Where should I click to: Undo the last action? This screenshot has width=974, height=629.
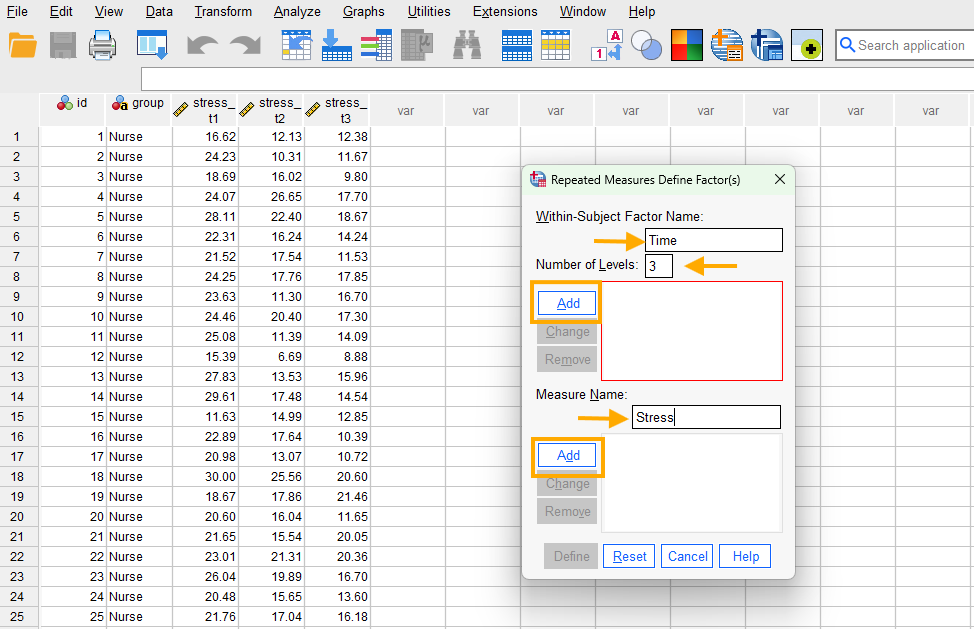(202, 45)
